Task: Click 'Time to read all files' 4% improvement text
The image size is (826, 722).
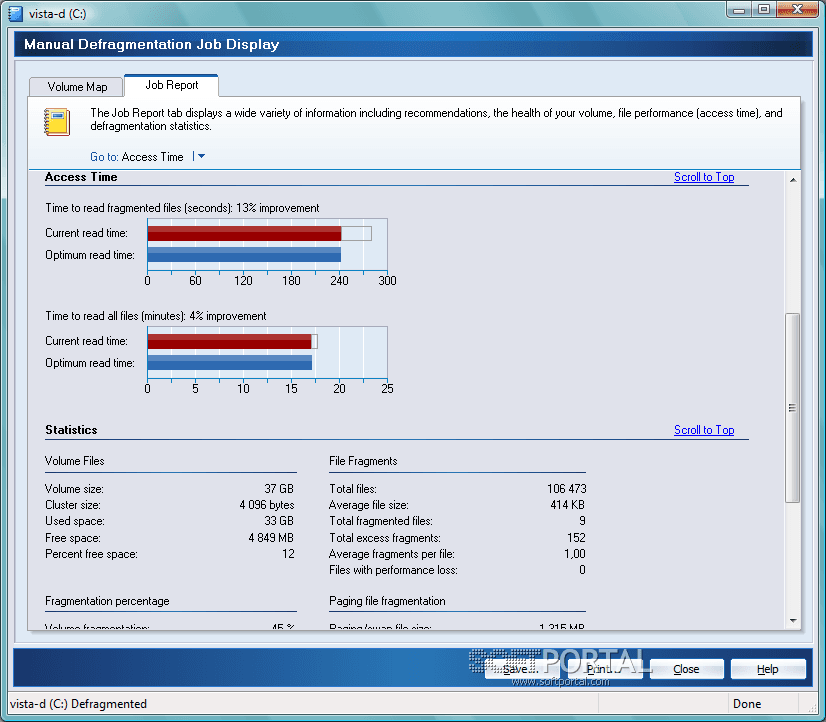Action: (156, 316)
